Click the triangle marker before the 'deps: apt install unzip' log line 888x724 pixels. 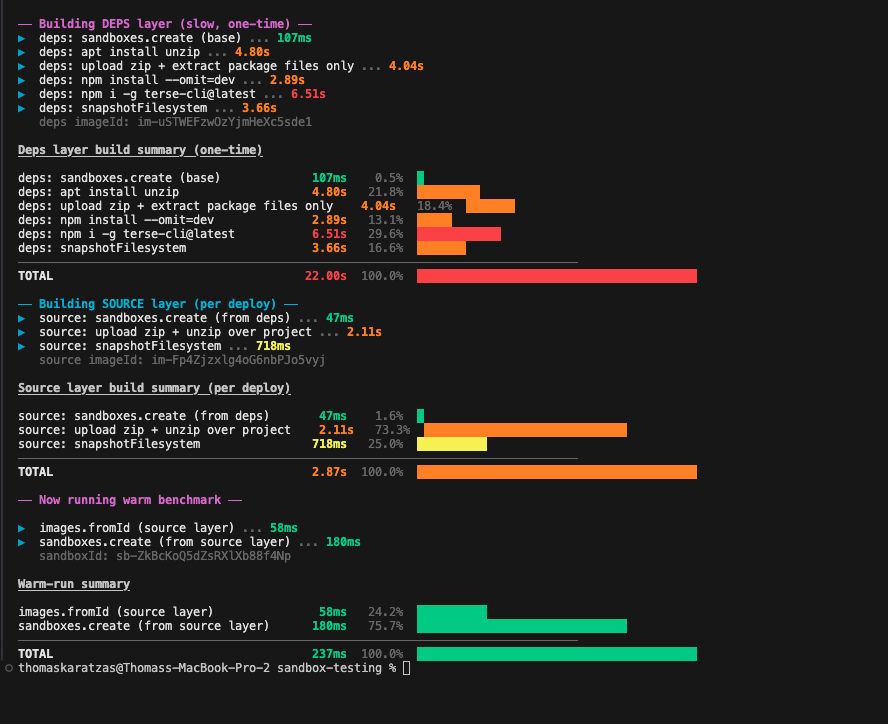(x=22, y=52)
